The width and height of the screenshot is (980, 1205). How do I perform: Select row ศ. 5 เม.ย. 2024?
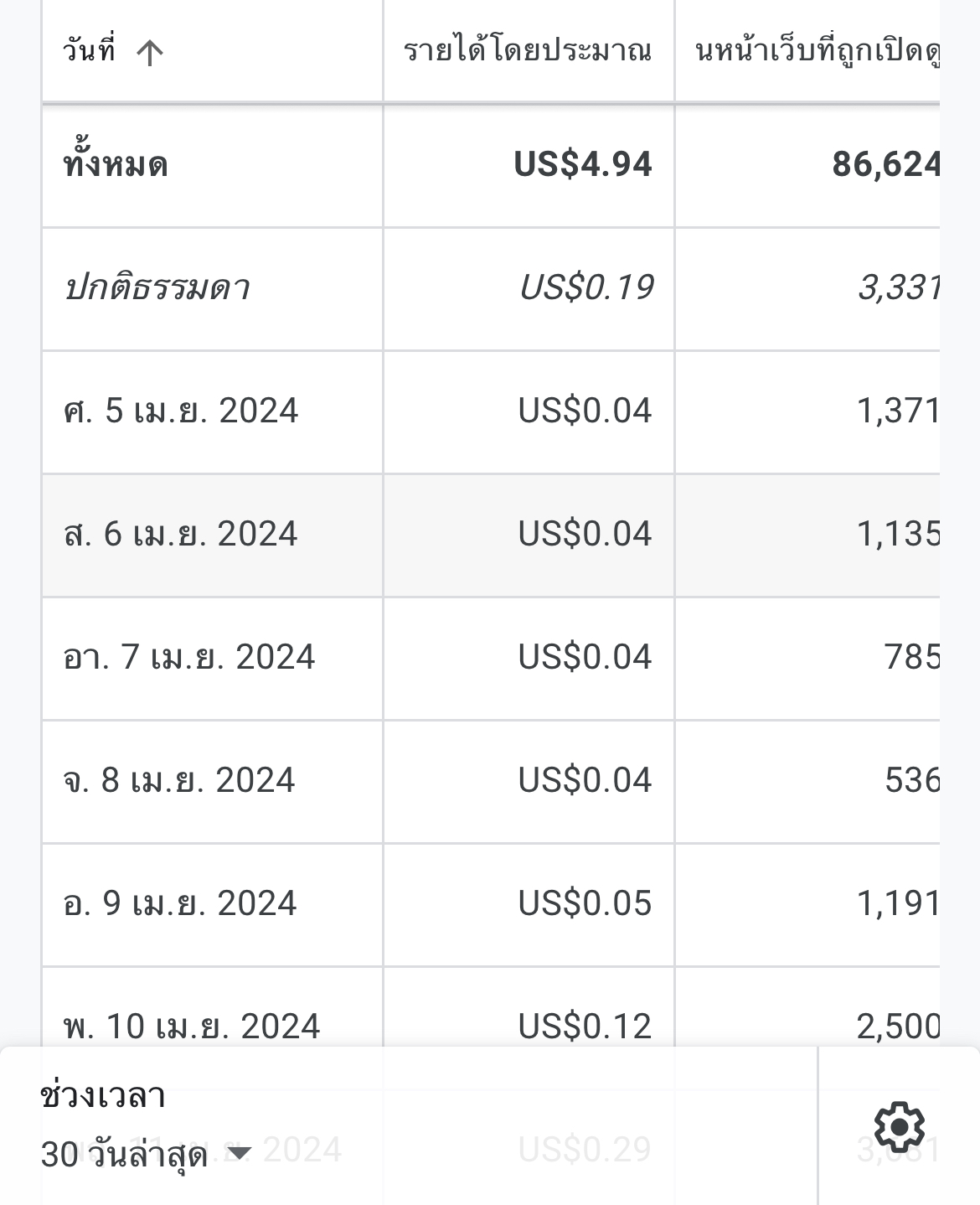tap(491, 412)
